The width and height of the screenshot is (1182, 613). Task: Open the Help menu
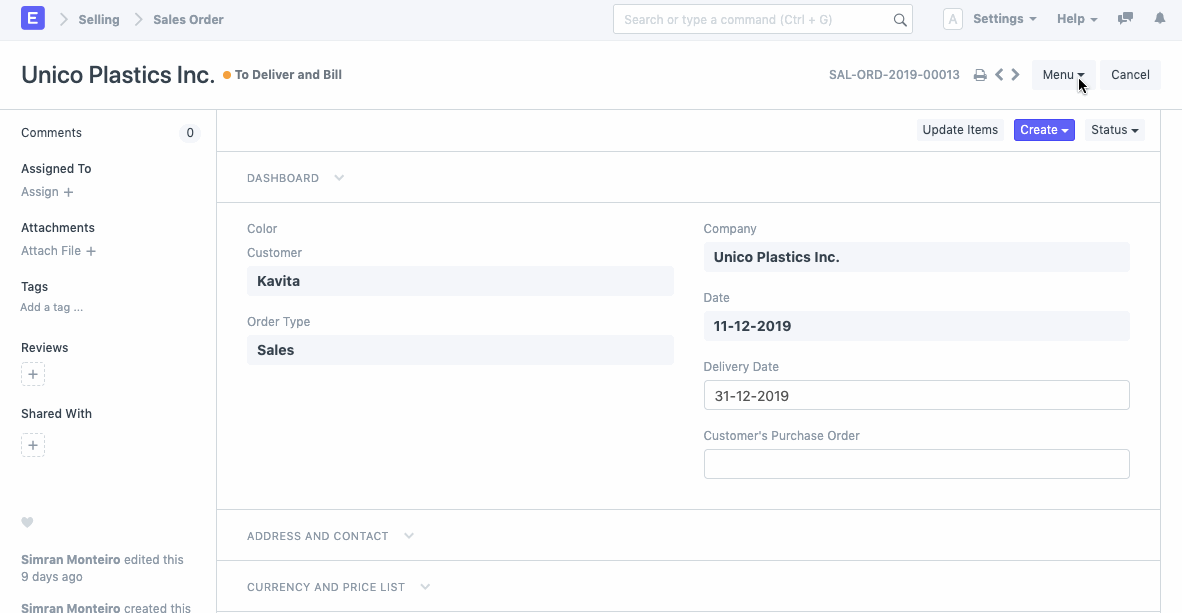1076,19
